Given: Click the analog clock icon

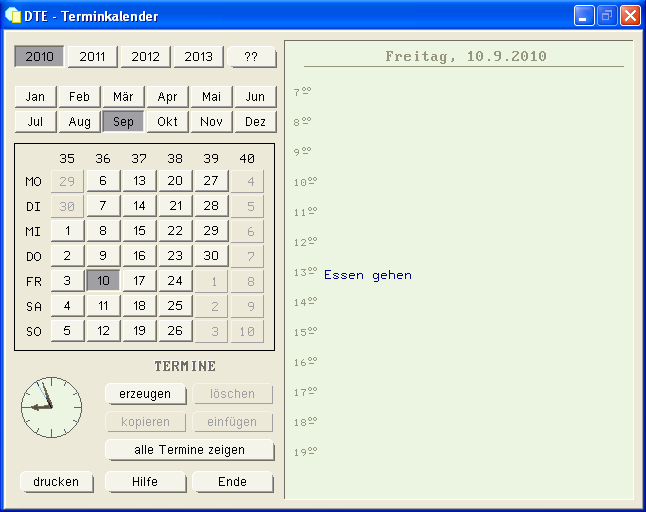Looking at the screenshot, I should pyautogui.click(x=51, y=407).
